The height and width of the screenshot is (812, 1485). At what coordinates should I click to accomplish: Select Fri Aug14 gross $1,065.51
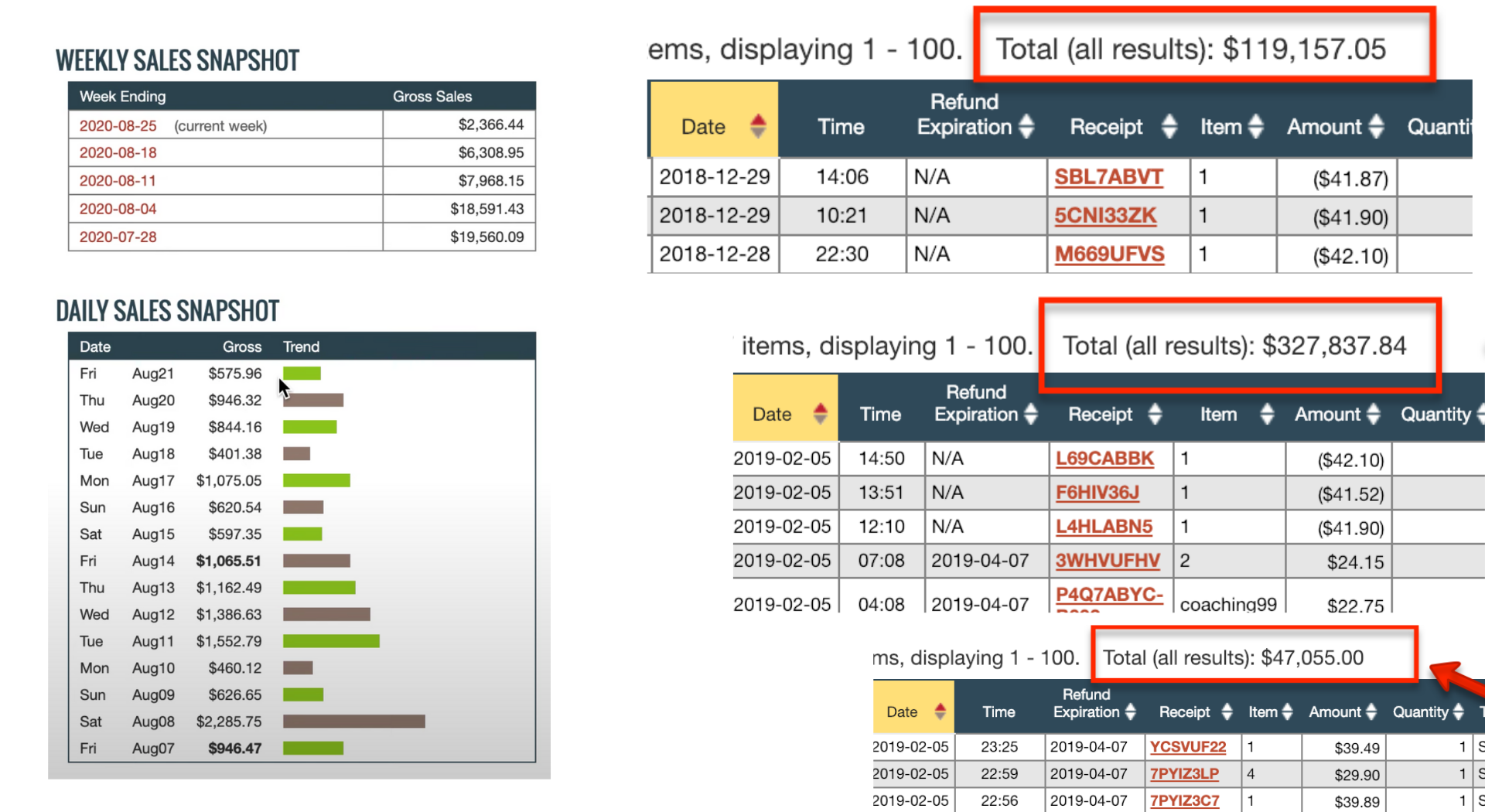[229, 561]
